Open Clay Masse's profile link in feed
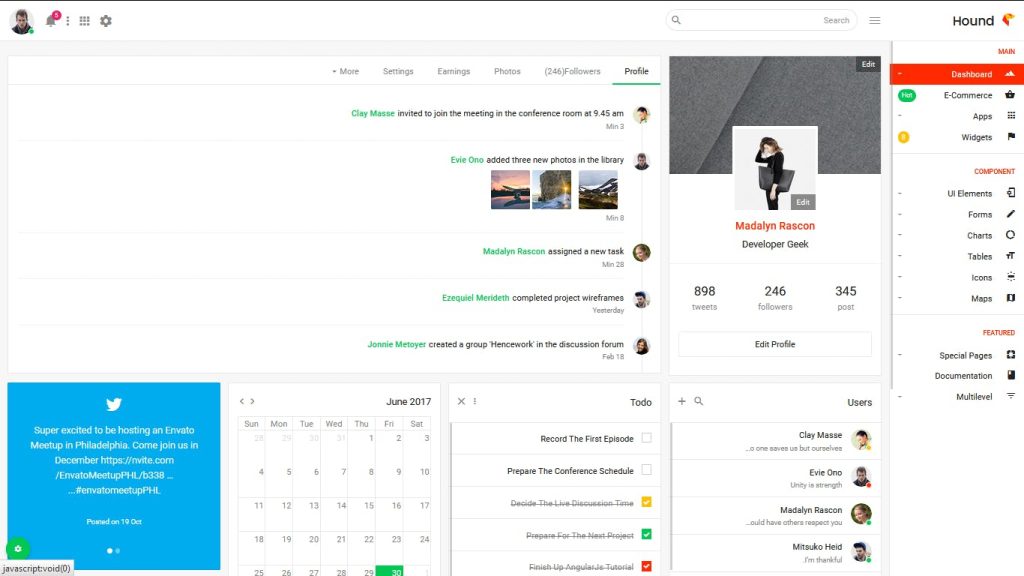 click(x=372, y=113)
